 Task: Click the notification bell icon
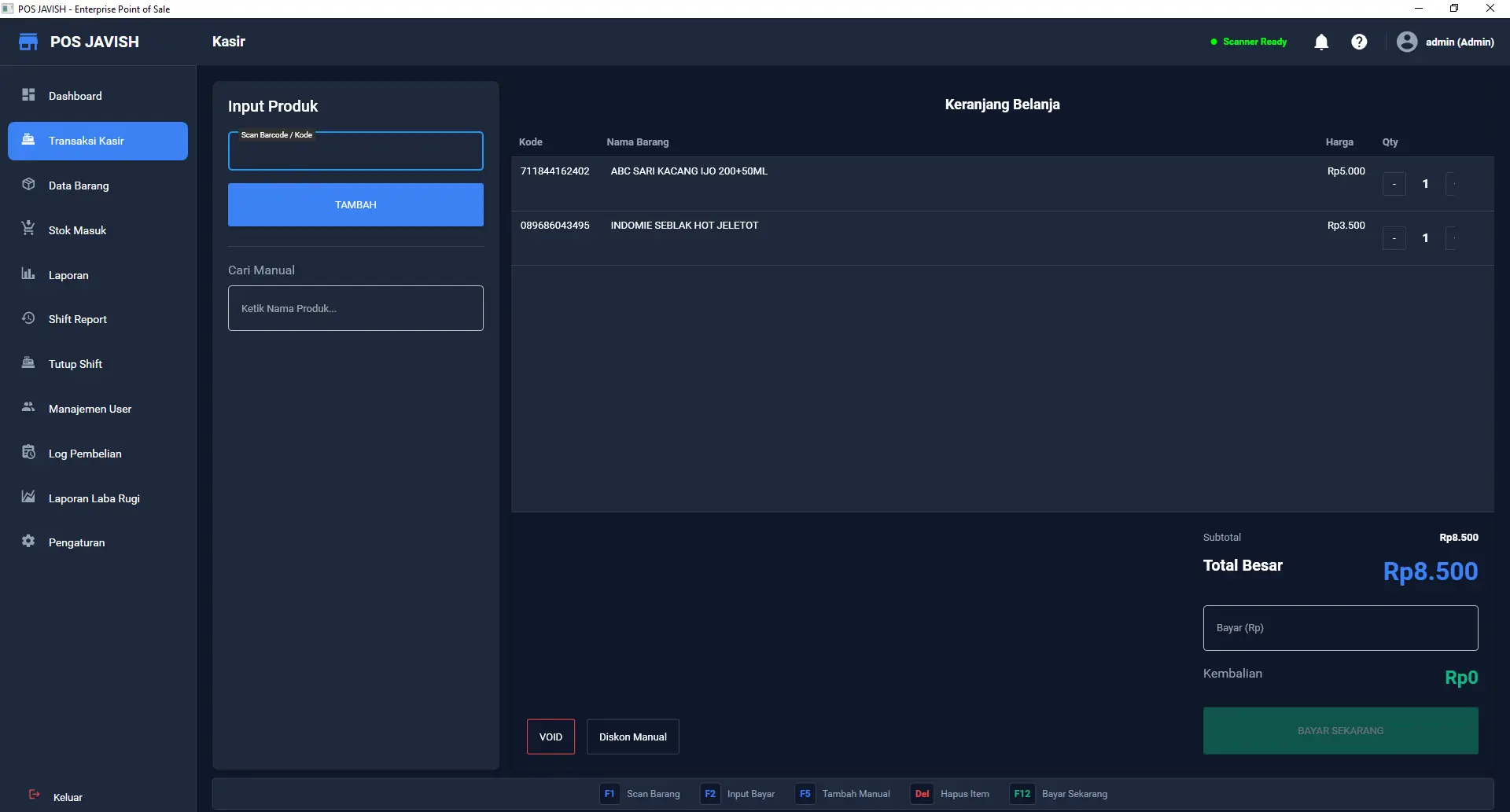tap(1321, 42)
